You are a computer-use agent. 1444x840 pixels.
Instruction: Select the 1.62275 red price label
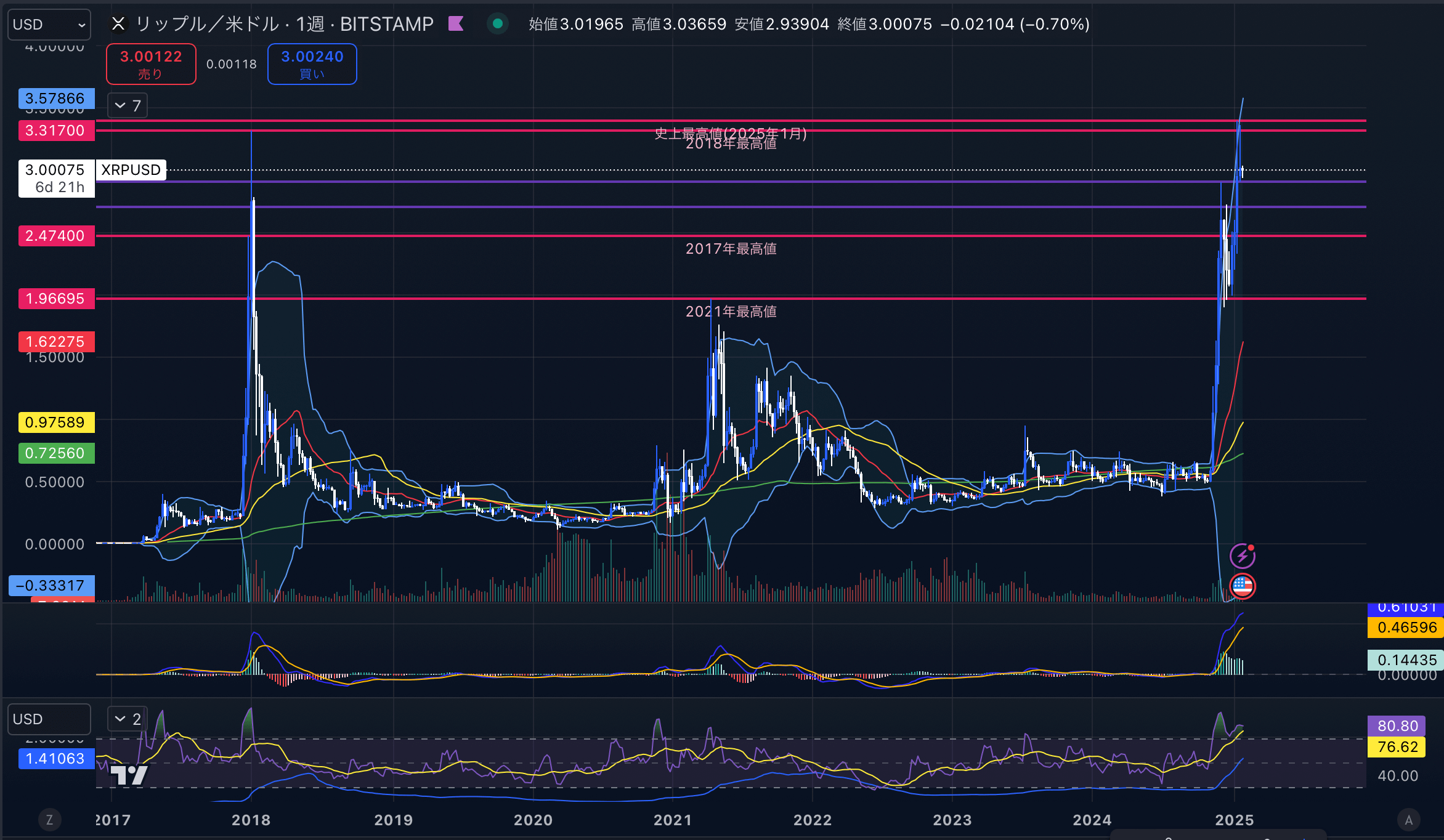(x=57, y=342)
